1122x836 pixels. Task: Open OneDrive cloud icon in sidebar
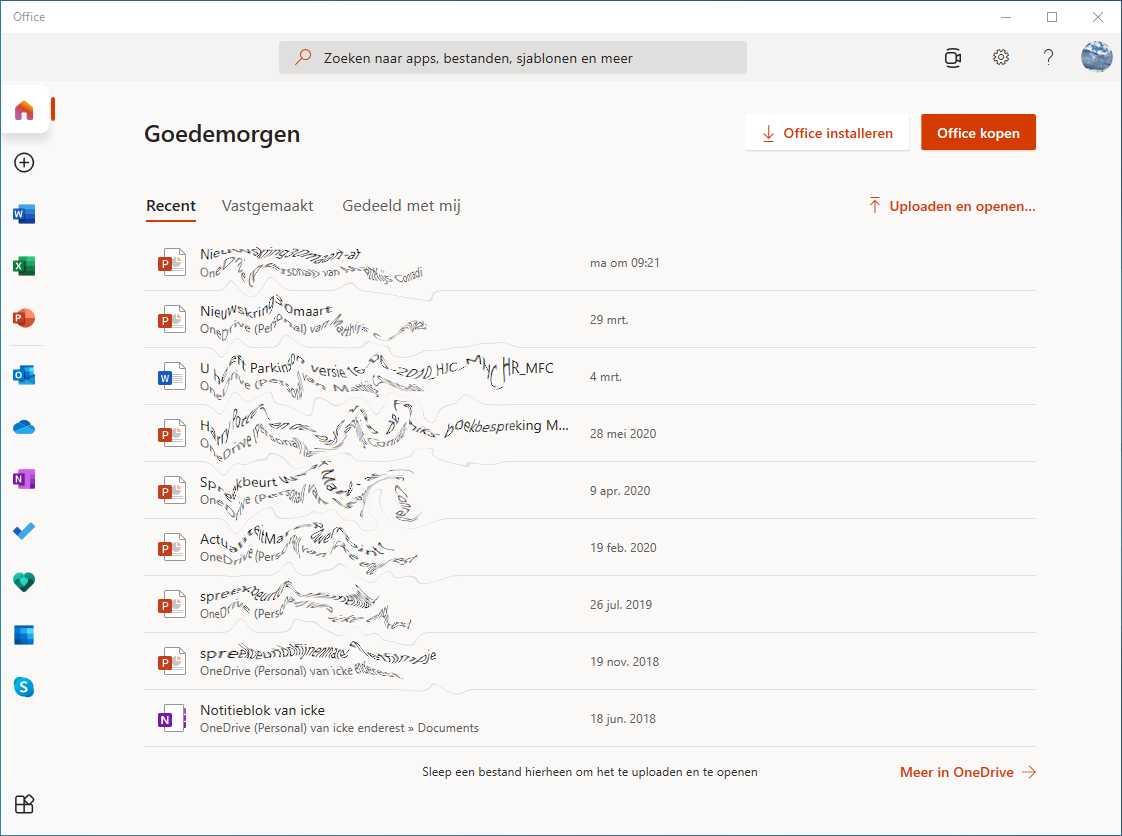tap(24, 427)
